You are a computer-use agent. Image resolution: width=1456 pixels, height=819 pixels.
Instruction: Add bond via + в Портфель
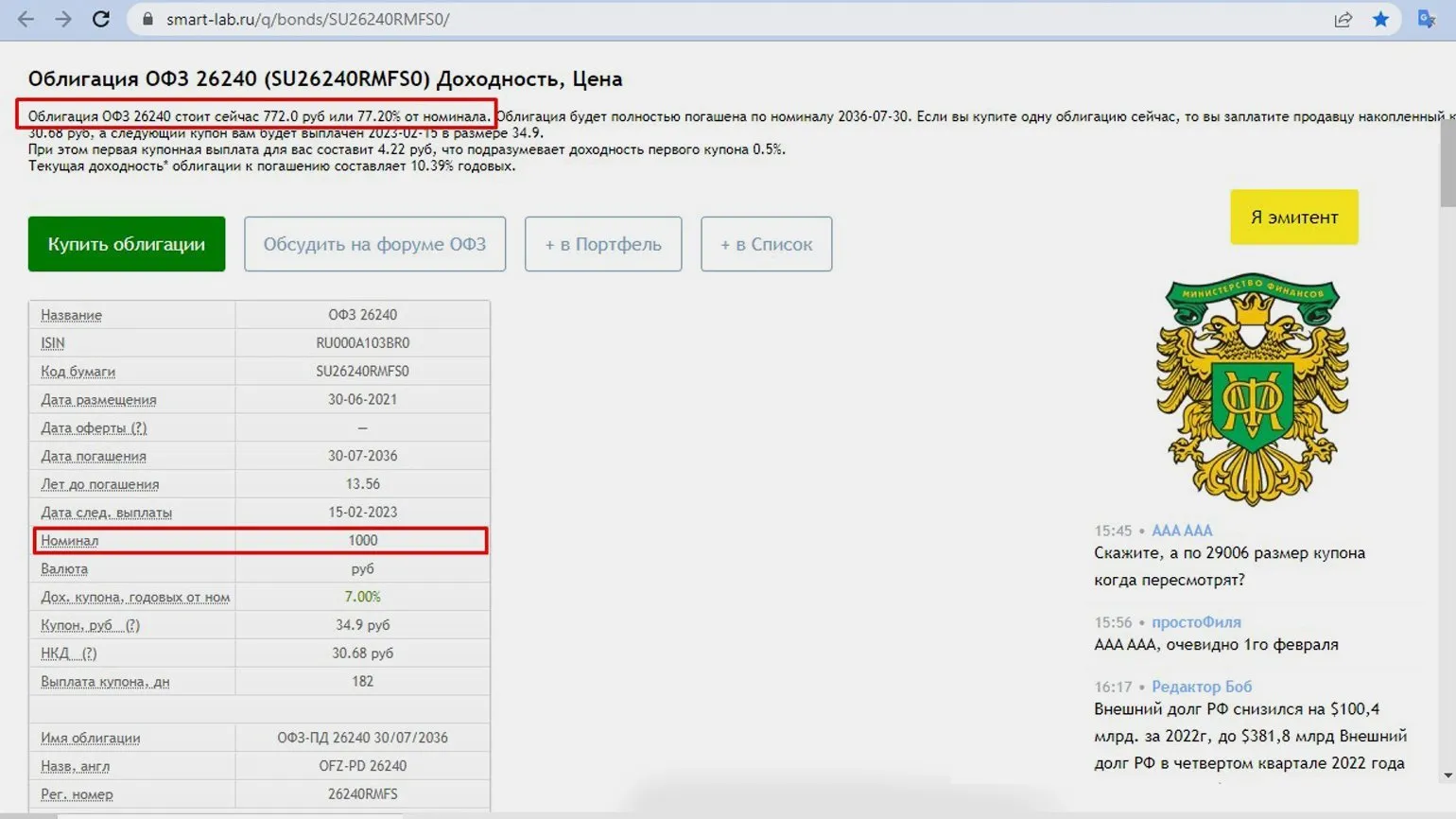[603, 244]
